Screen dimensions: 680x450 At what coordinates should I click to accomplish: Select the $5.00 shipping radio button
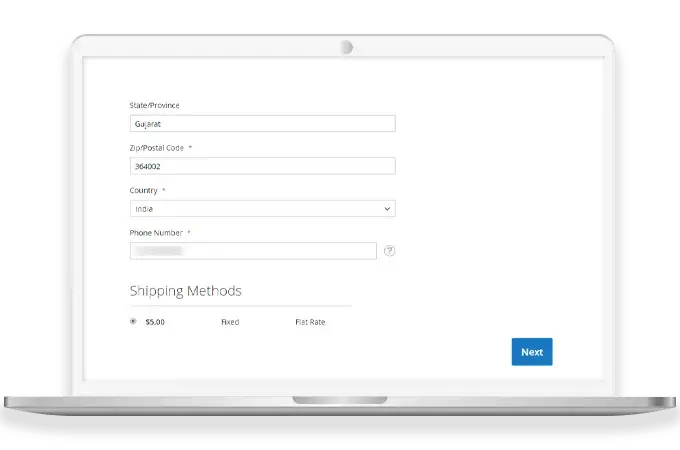(133, 322)
